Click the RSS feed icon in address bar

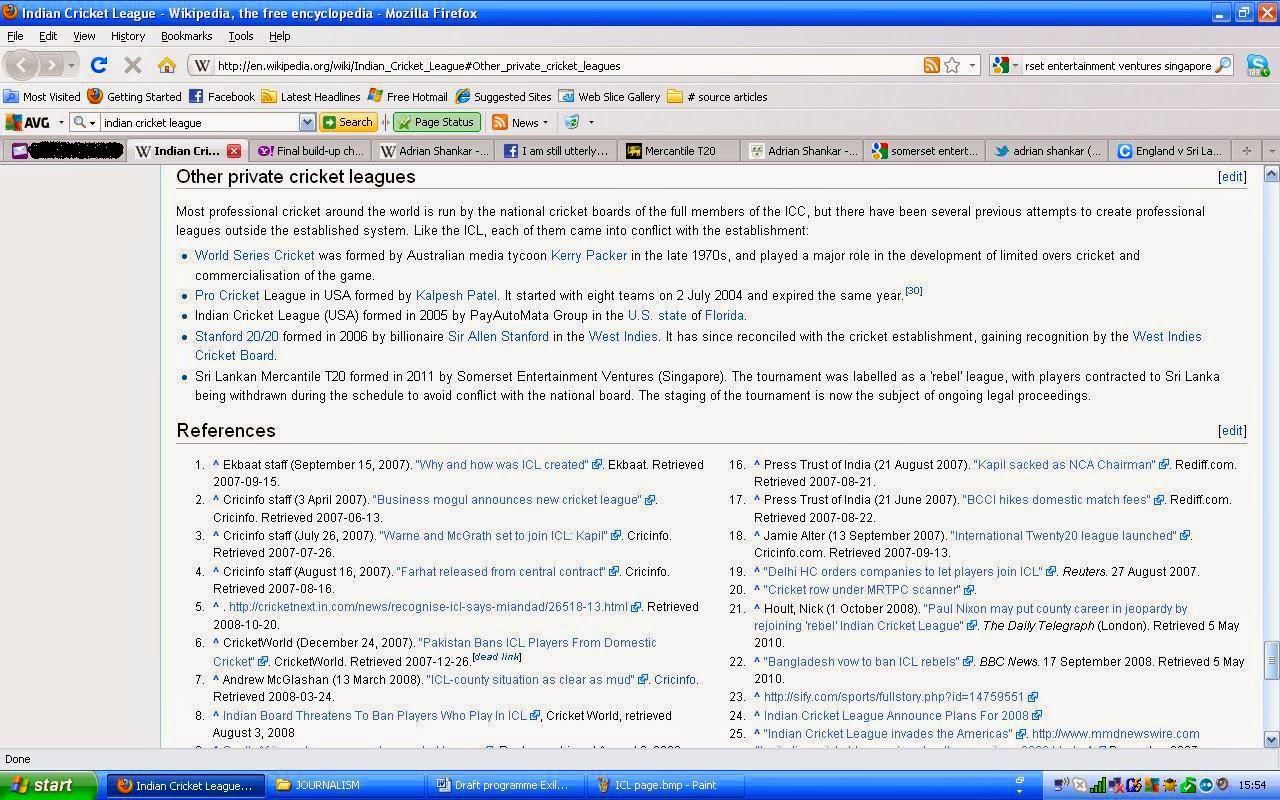(931, 65)
